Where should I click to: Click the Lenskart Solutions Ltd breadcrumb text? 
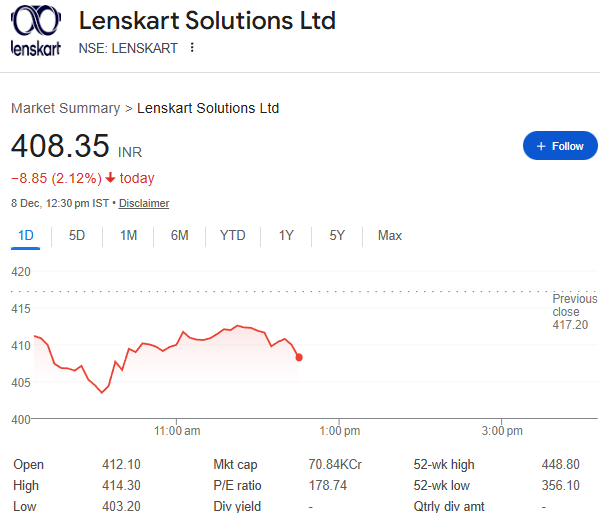[208, 108]
